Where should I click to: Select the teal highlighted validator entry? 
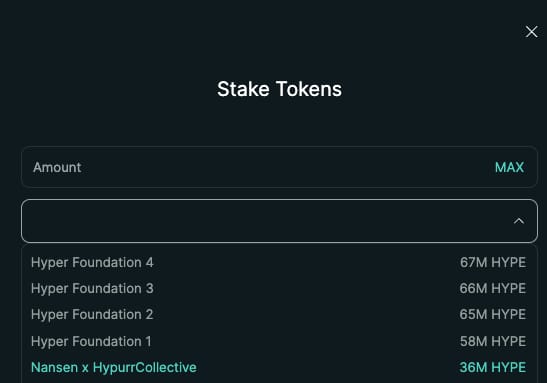tap(278, 367)
